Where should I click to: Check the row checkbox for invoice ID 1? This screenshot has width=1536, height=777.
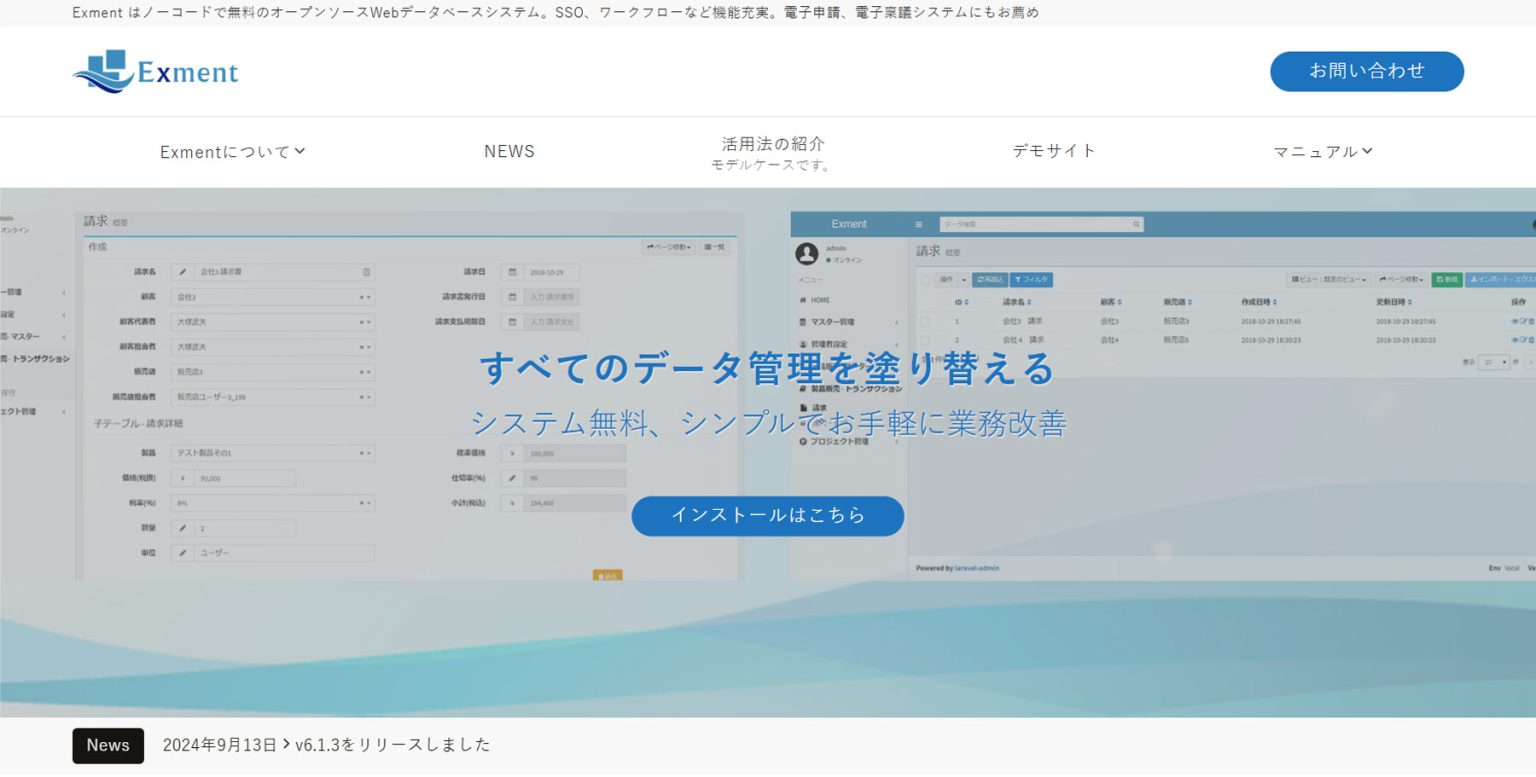click(925, 321)
